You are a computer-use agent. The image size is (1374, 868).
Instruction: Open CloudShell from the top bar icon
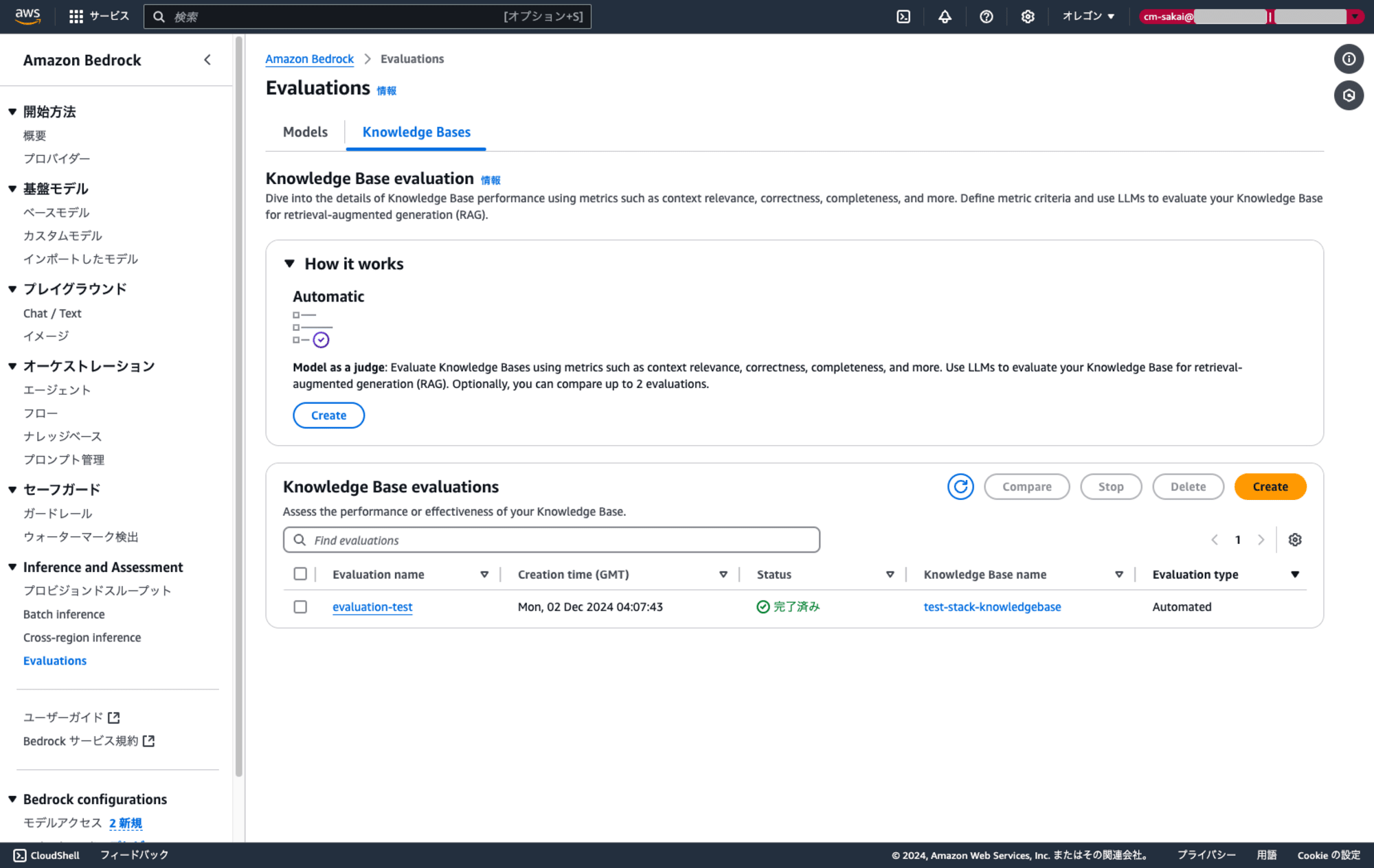coord(903,16)
